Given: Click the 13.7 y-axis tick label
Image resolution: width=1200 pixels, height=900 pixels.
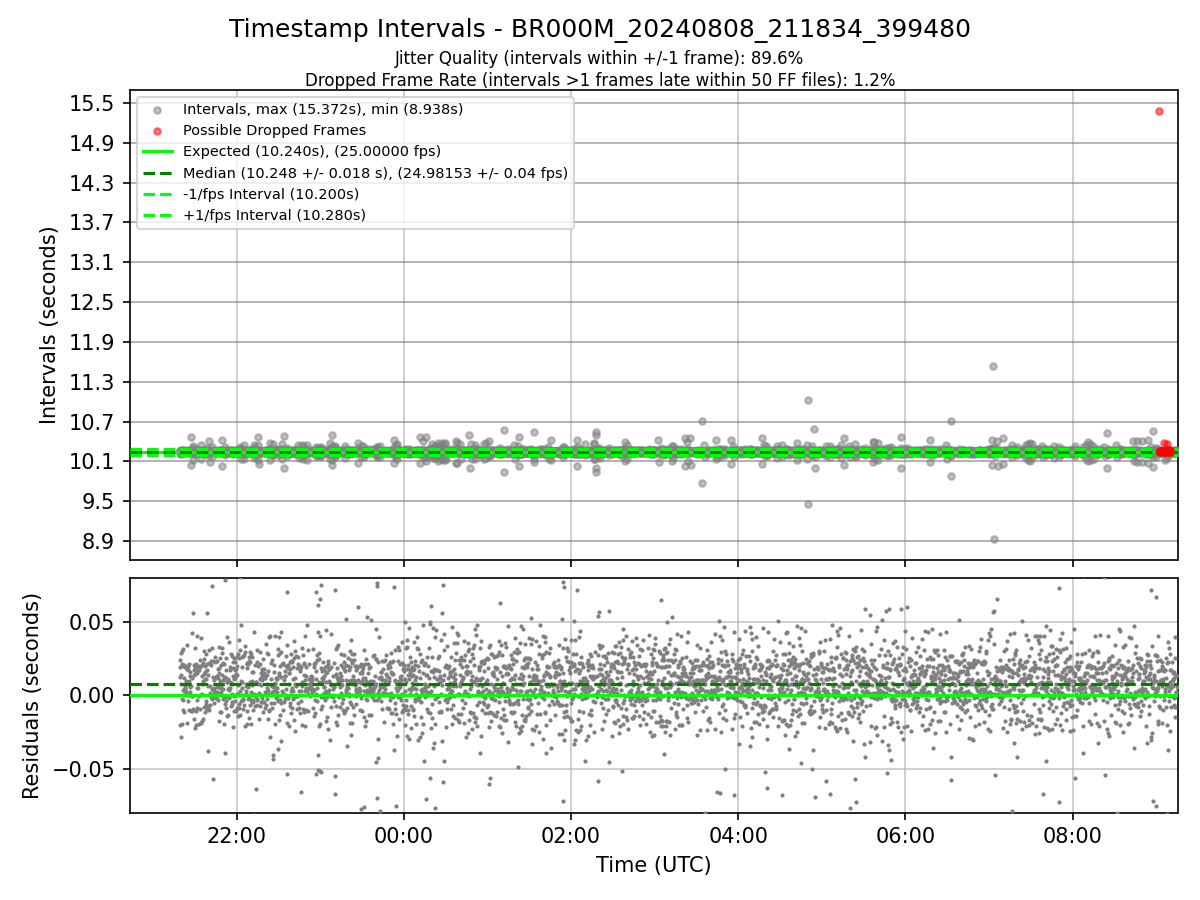Looking at the screenshot, I should pos(93,222).
